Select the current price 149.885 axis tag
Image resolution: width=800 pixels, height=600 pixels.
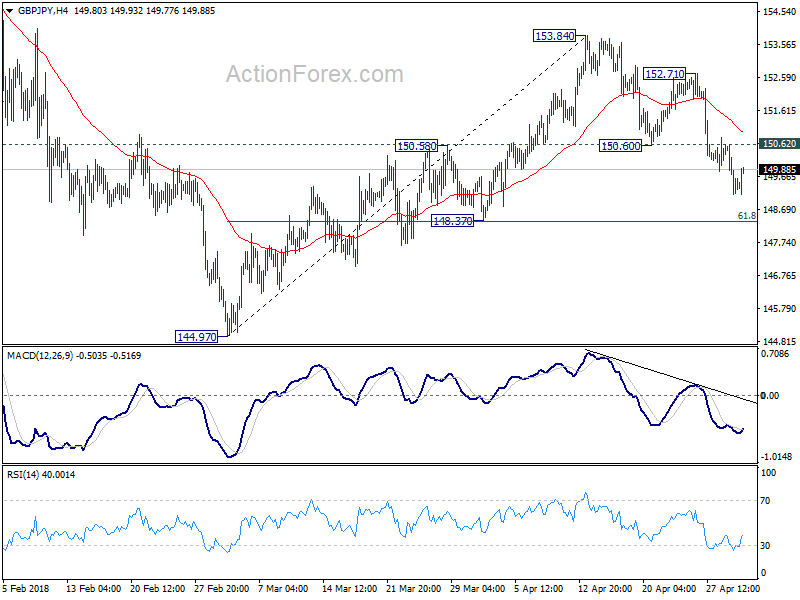click(x=779, y=169)
